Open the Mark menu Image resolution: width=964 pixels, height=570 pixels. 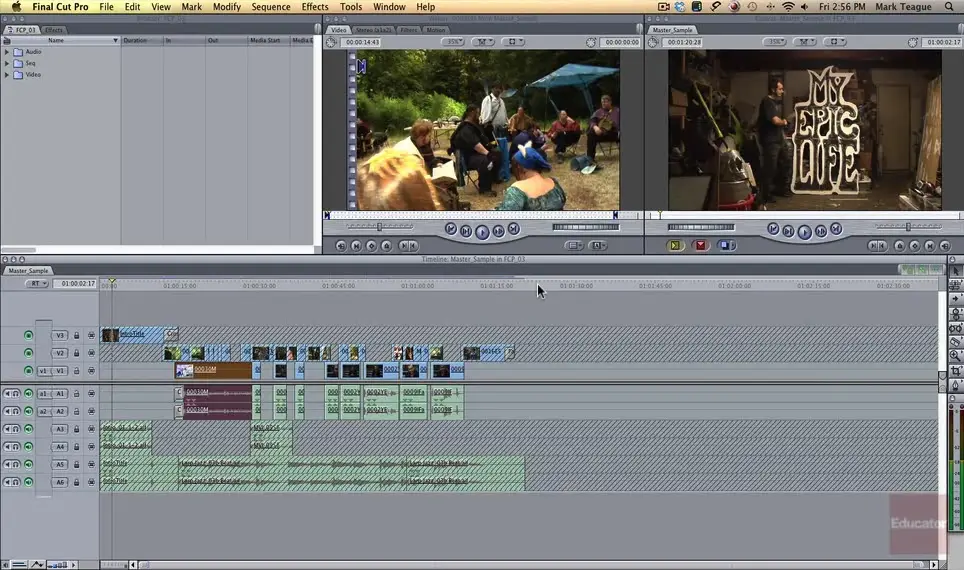191,7
